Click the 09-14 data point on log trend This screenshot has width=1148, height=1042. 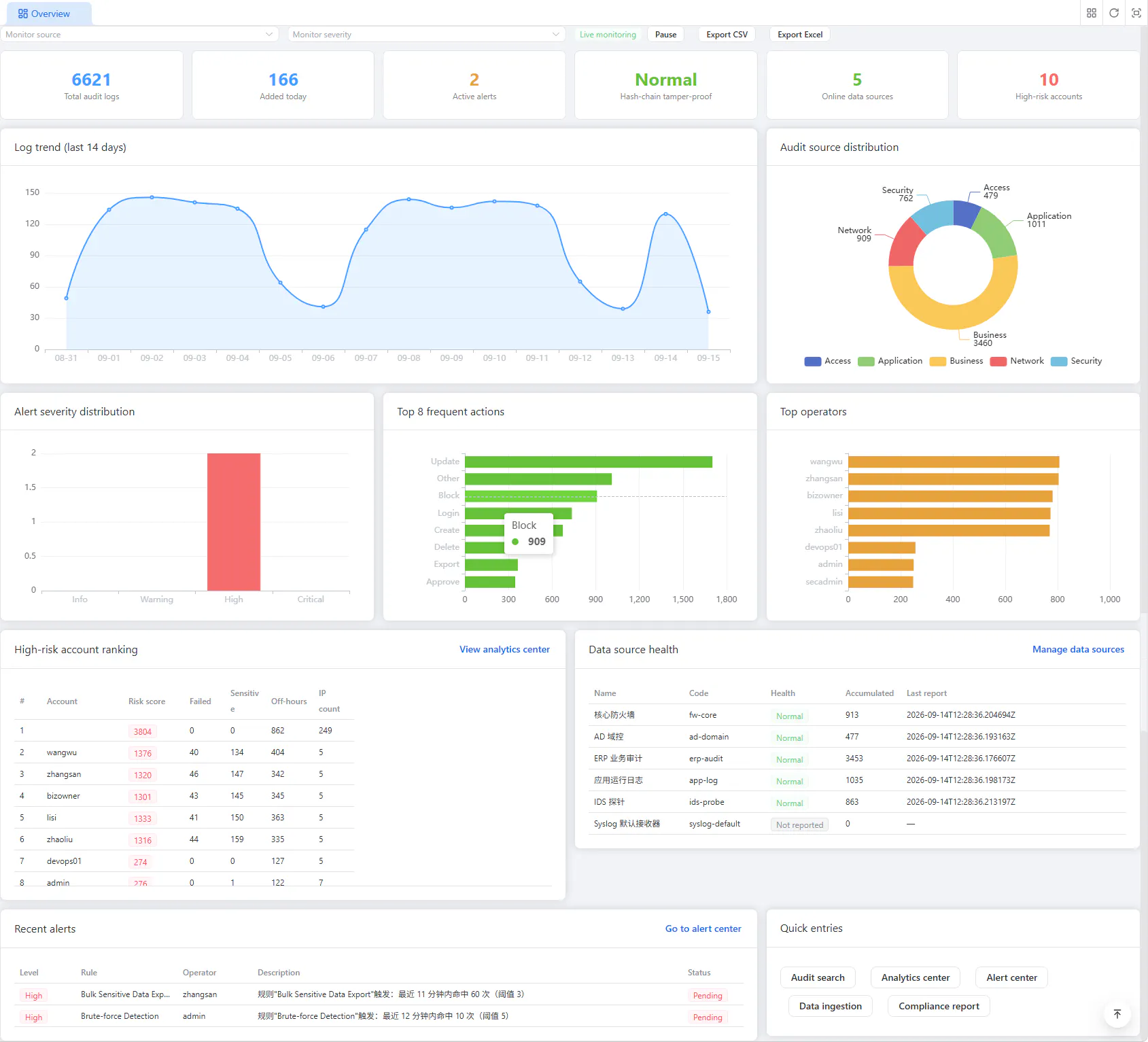665,214
